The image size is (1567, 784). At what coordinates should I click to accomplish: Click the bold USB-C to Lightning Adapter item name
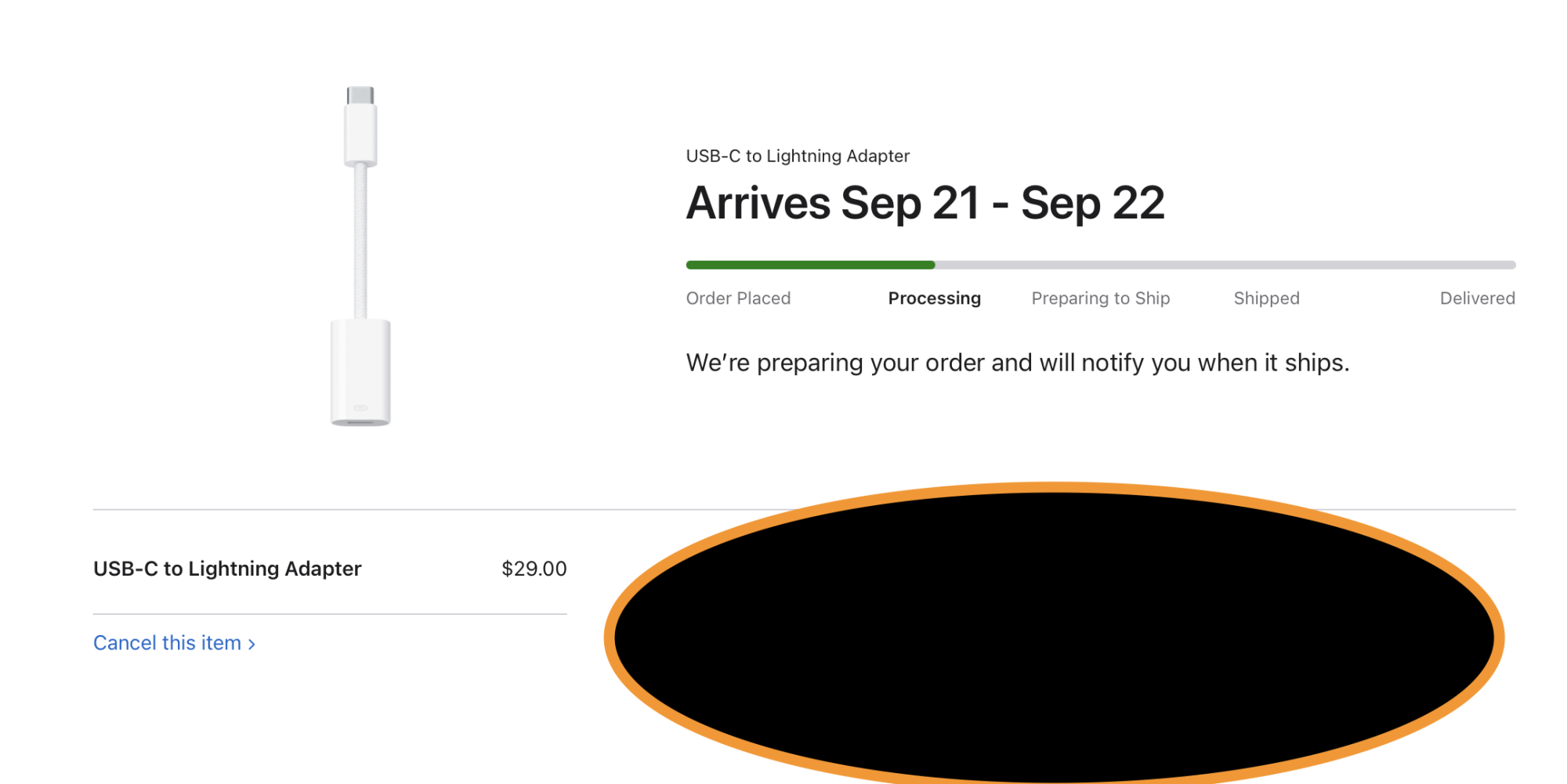coord(227,569)
